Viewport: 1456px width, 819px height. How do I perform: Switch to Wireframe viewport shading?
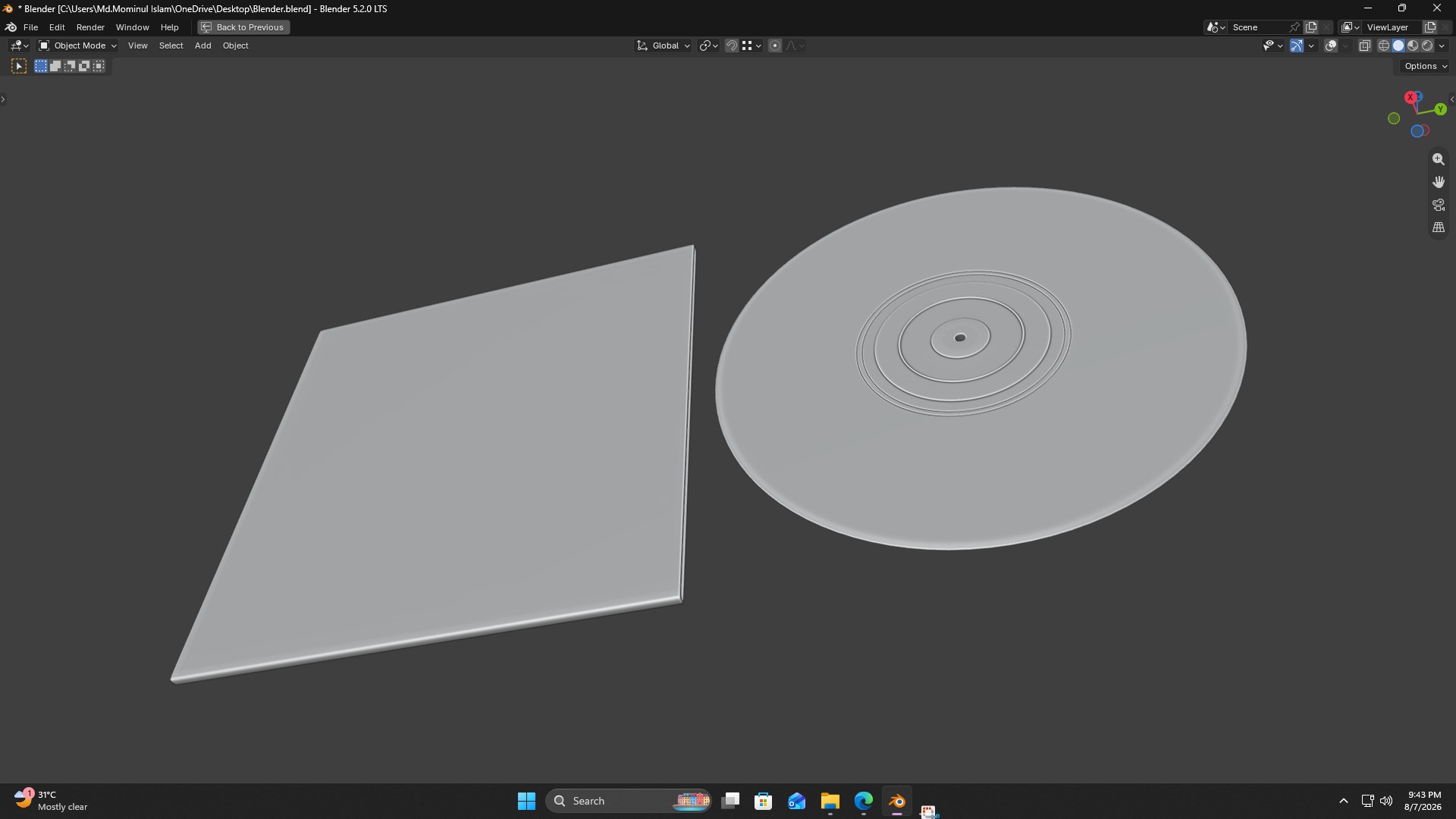point(1384,46)
